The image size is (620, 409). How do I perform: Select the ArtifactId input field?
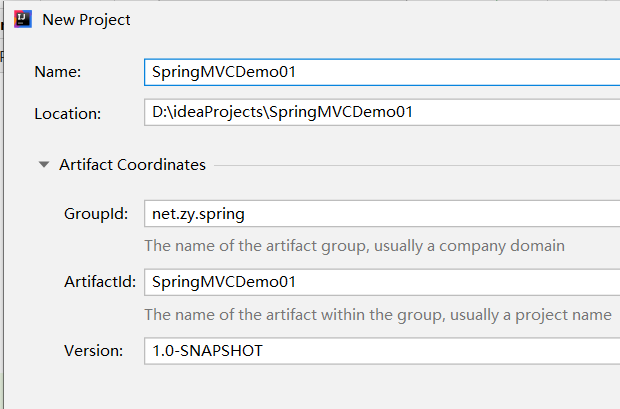[380, 282]
